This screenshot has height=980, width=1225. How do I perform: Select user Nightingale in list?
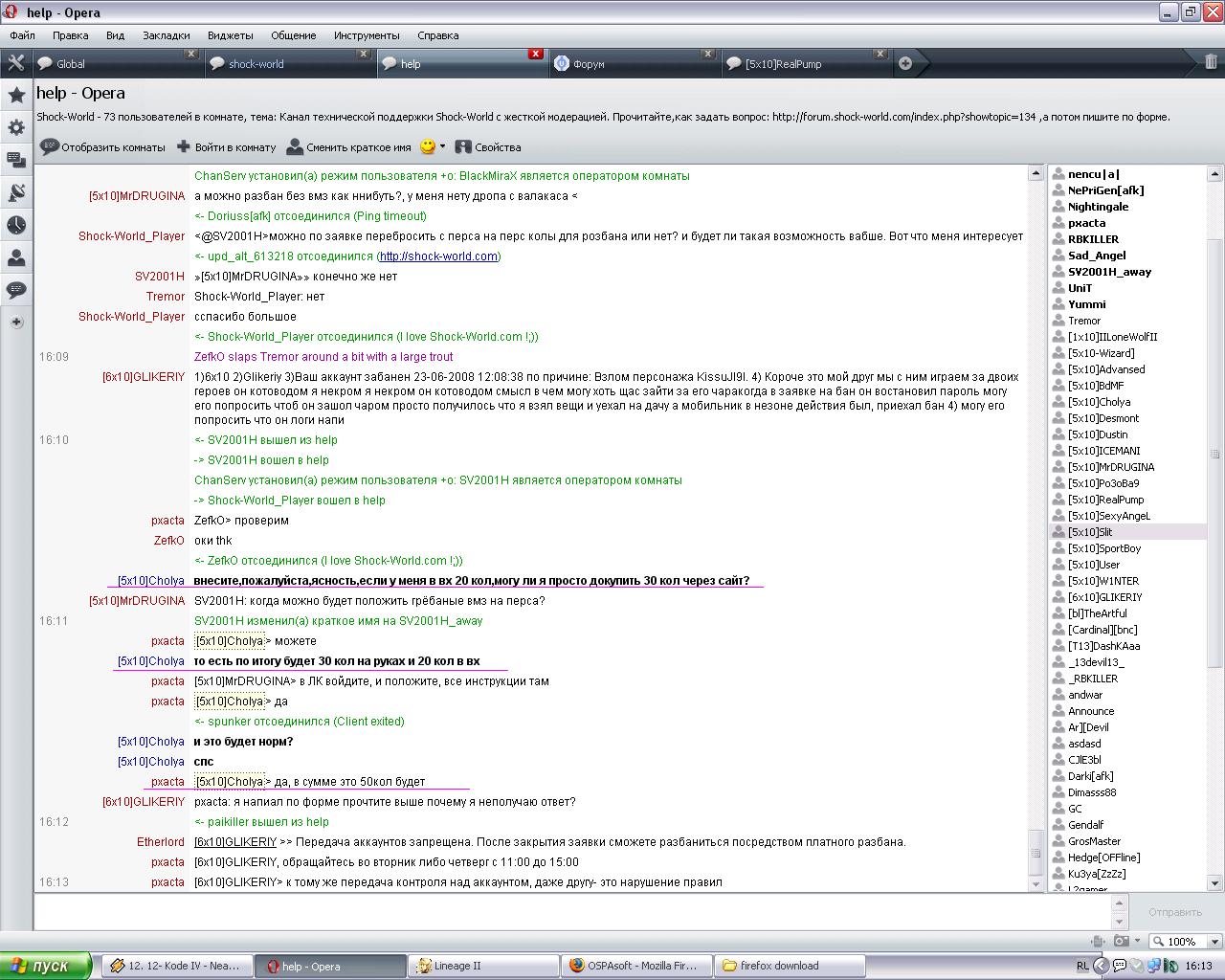click(1127, 207)
